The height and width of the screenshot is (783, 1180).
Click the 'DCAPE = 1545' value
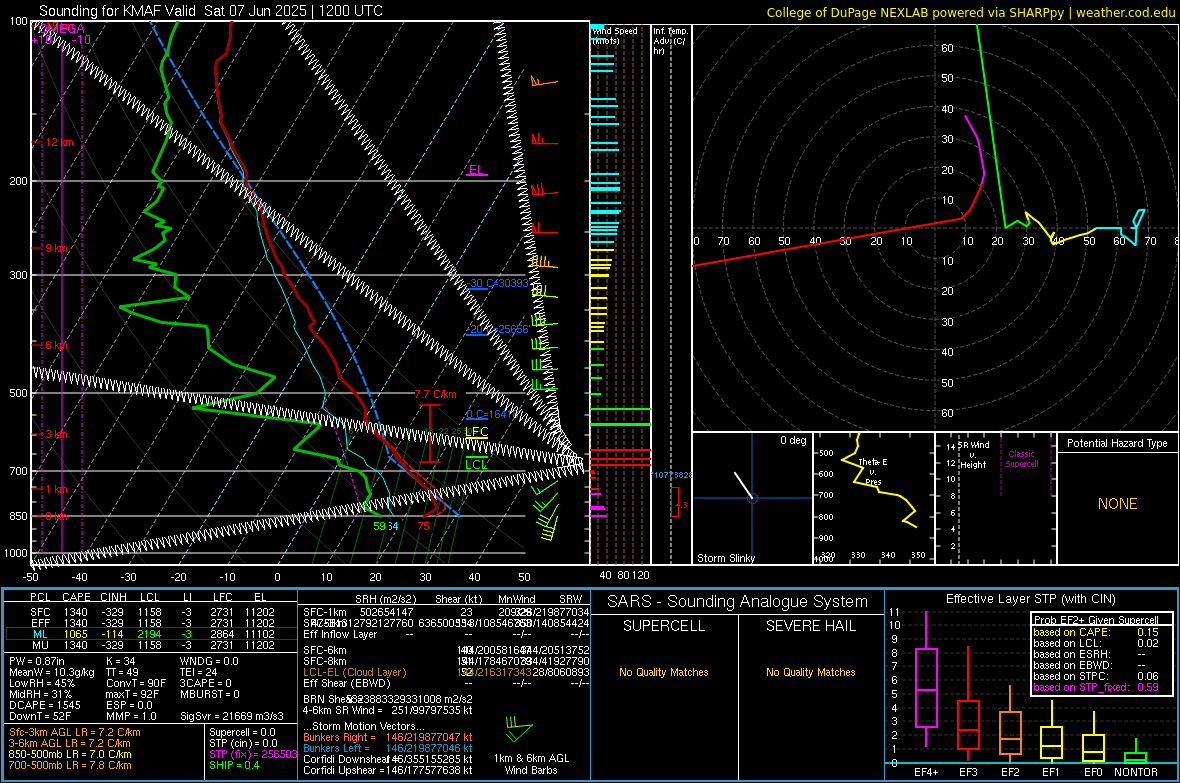click(44, 705)
